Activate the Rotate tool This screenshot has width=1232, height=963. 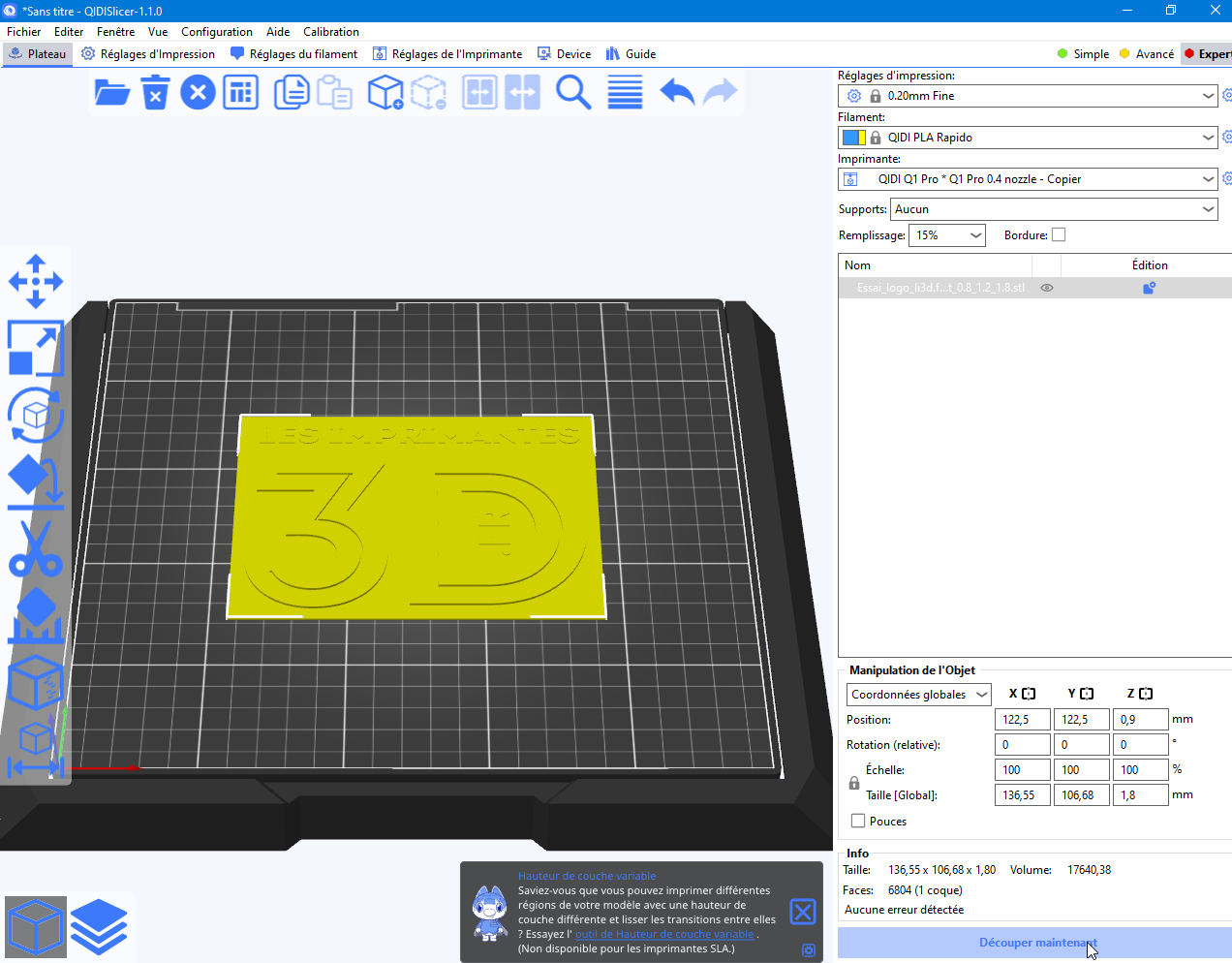coord(36,416)
